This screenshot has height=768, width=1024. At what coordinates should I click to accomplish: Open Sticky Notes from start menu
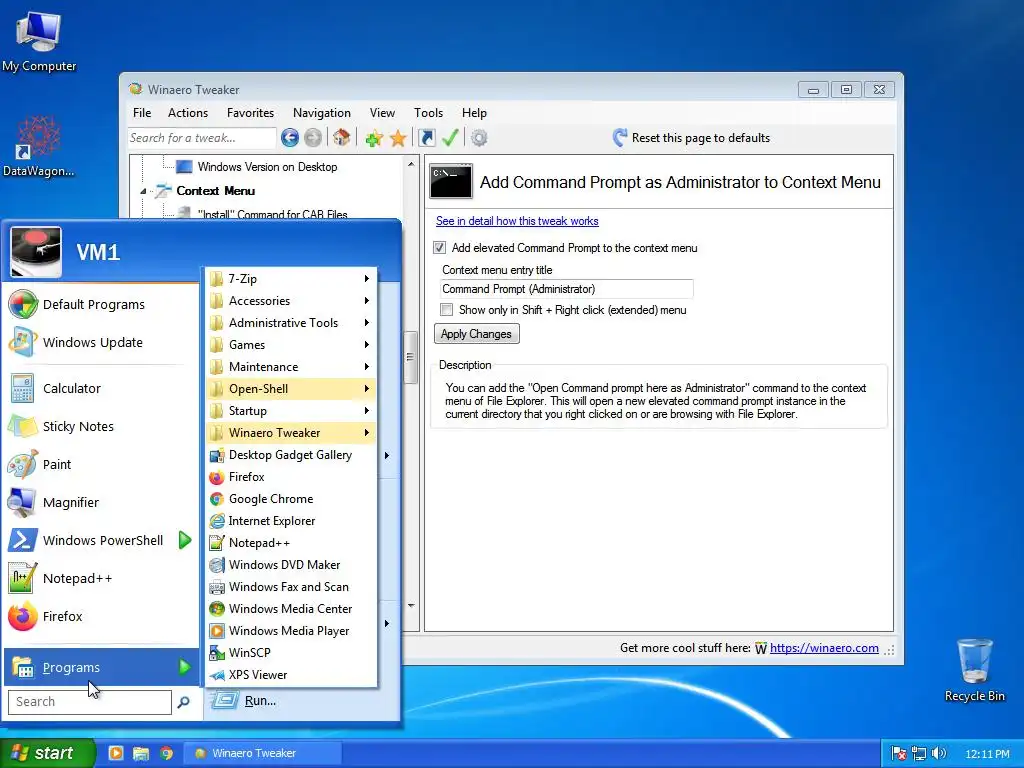coord(101,426)
